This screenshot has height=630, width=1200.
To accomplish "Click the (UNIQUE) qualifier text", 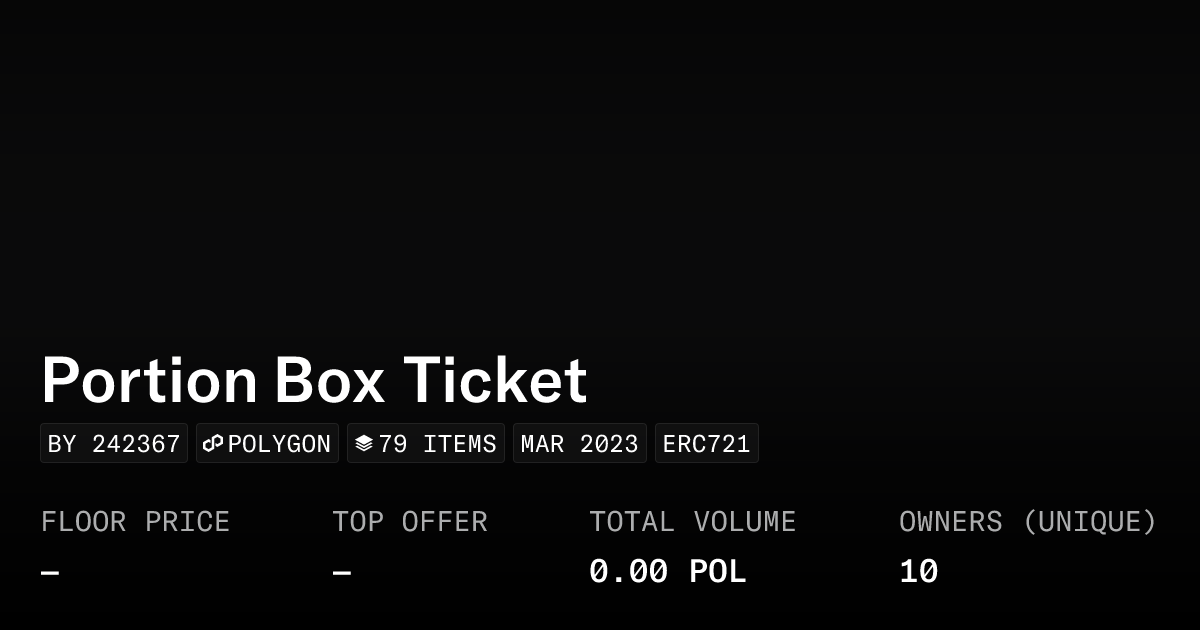I will coord(1089,522).
